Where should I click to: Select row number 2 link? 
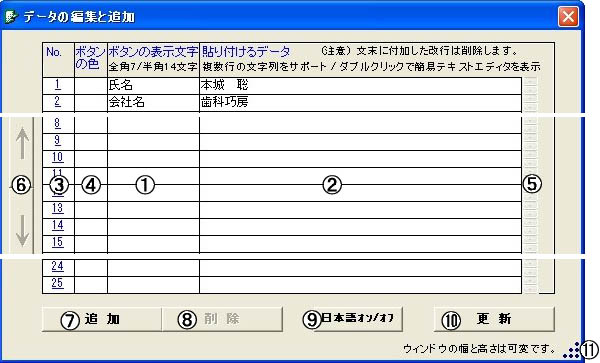57,102
